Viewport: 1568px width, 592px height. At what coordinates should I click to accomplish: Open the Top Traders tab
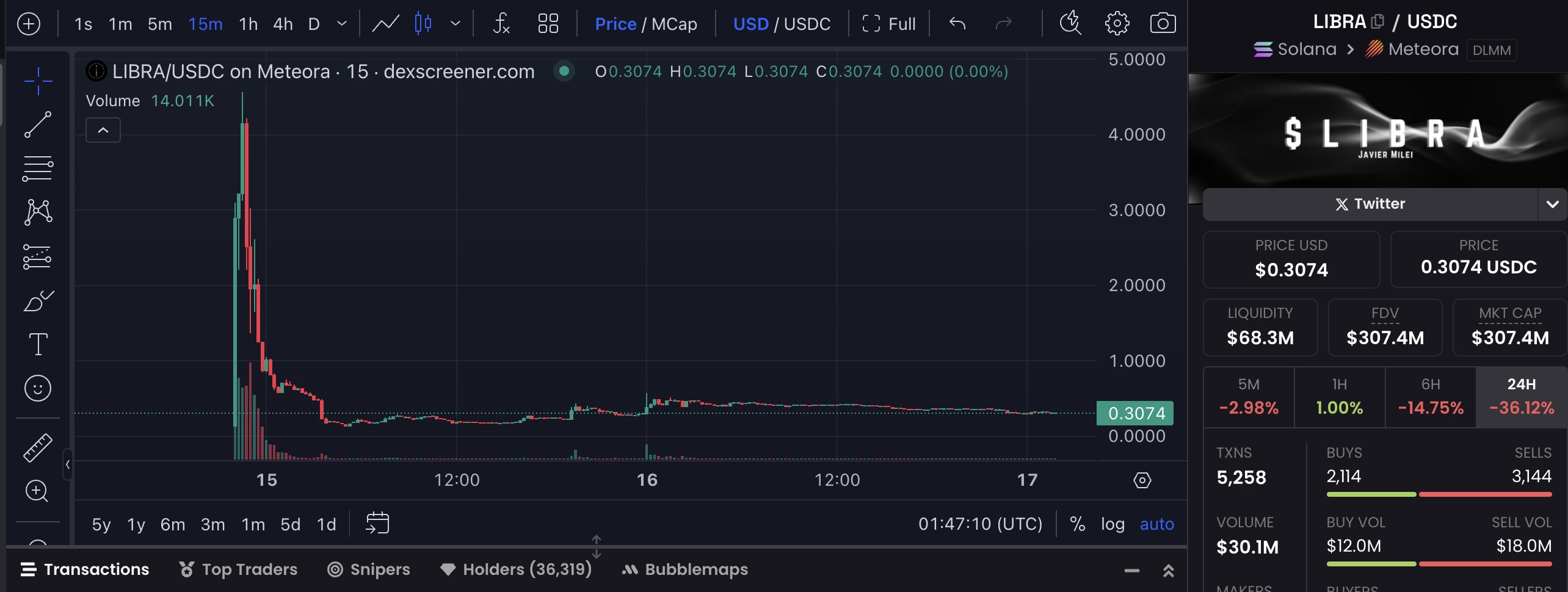pyautogui.click(x=238, y=569)
